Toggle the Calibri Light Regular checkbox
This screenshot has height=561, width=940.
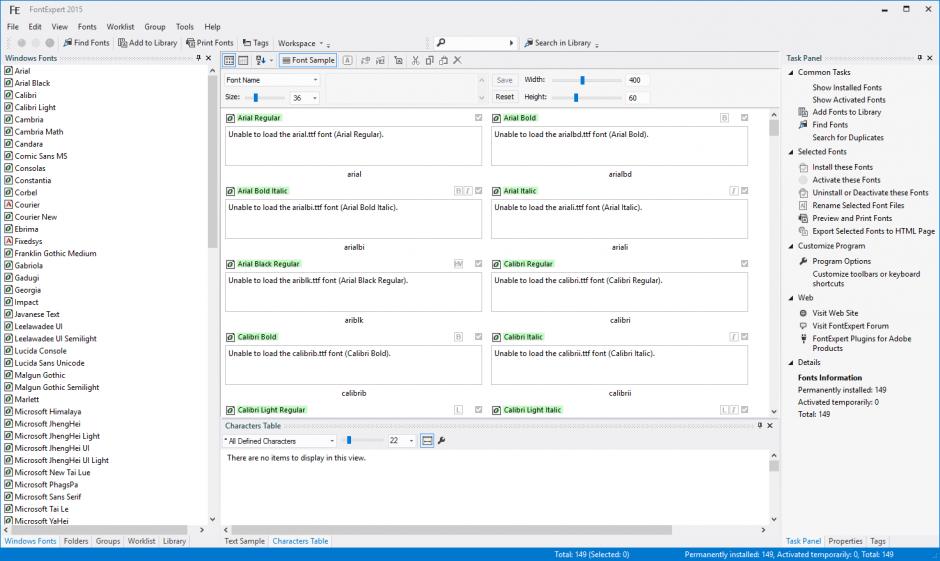tap(478, 410)
